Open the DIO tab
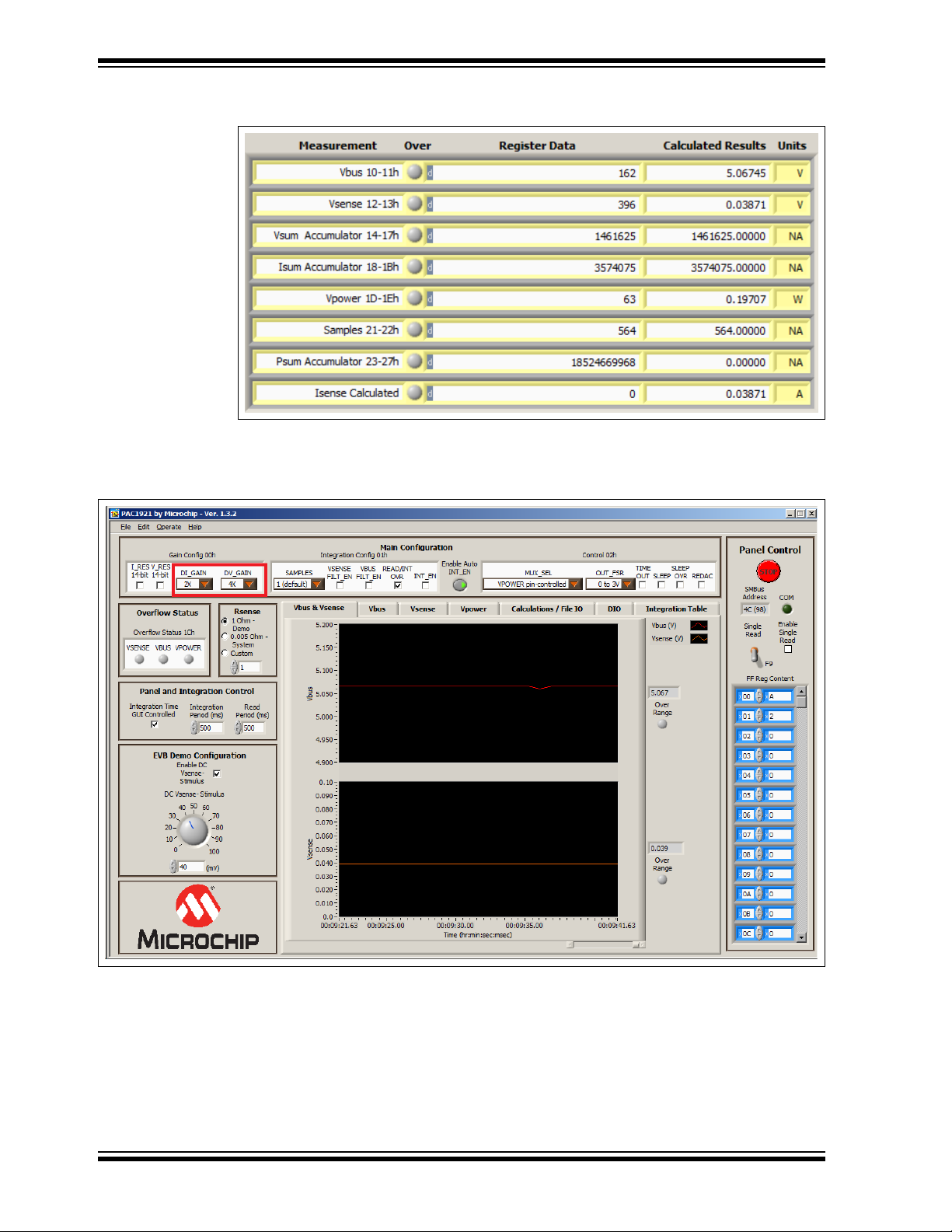Image resolution: width=952 pixels, height=1232 pixels. click(614, 609)
